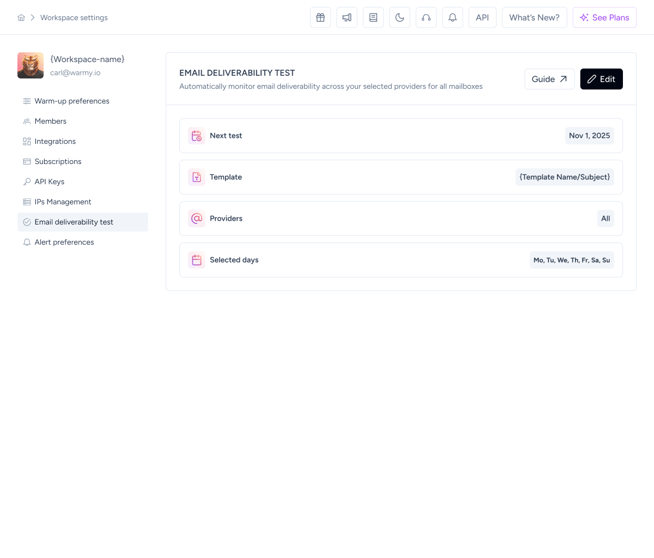Image resolution: width=654 pixels, height=558 pixels.
Task: Click the API Keys key icon
Action: (x=27, y=182)
